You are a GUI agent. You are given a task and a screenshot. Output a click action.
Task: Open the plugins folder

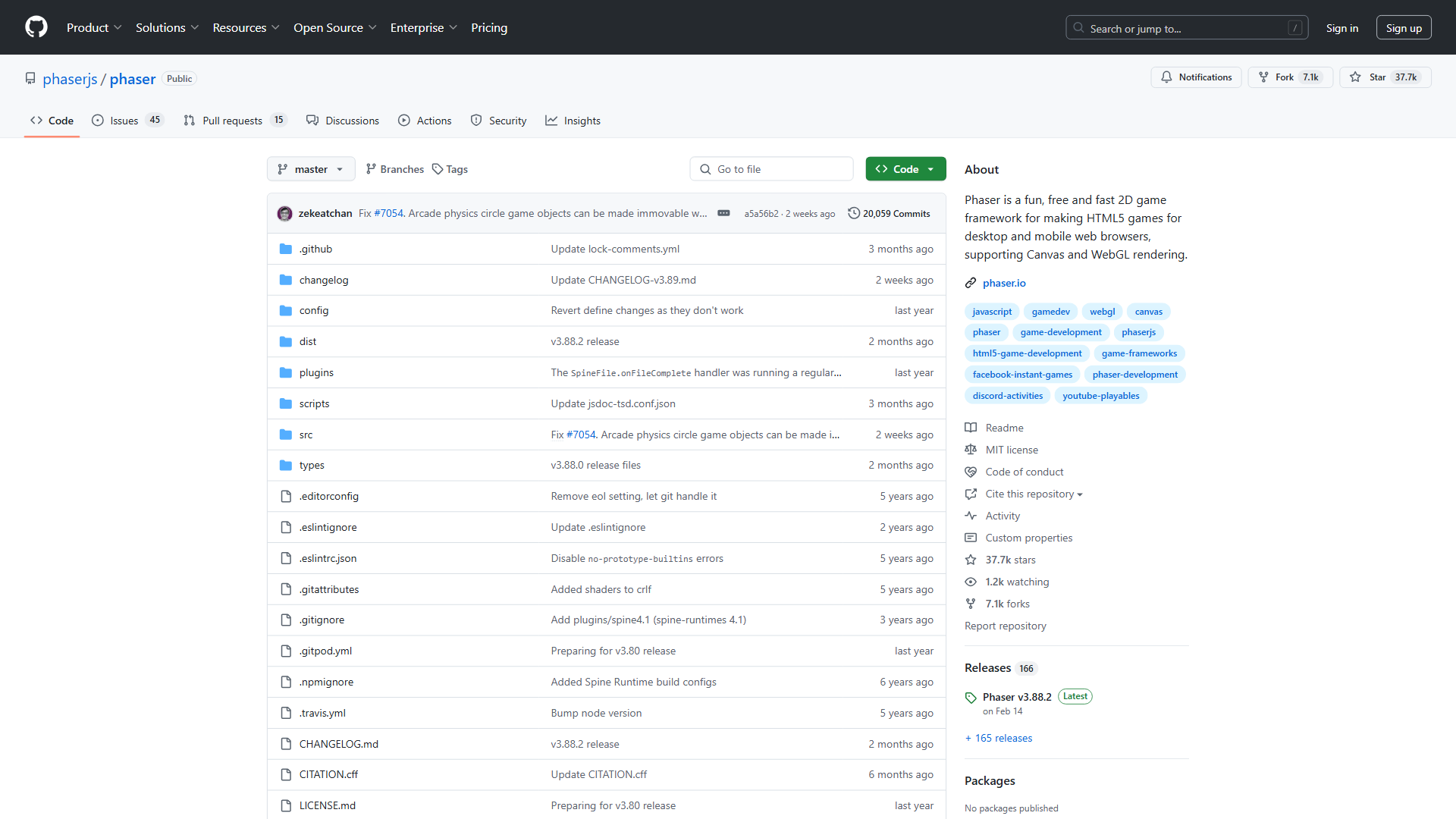[x=316, y=373]
